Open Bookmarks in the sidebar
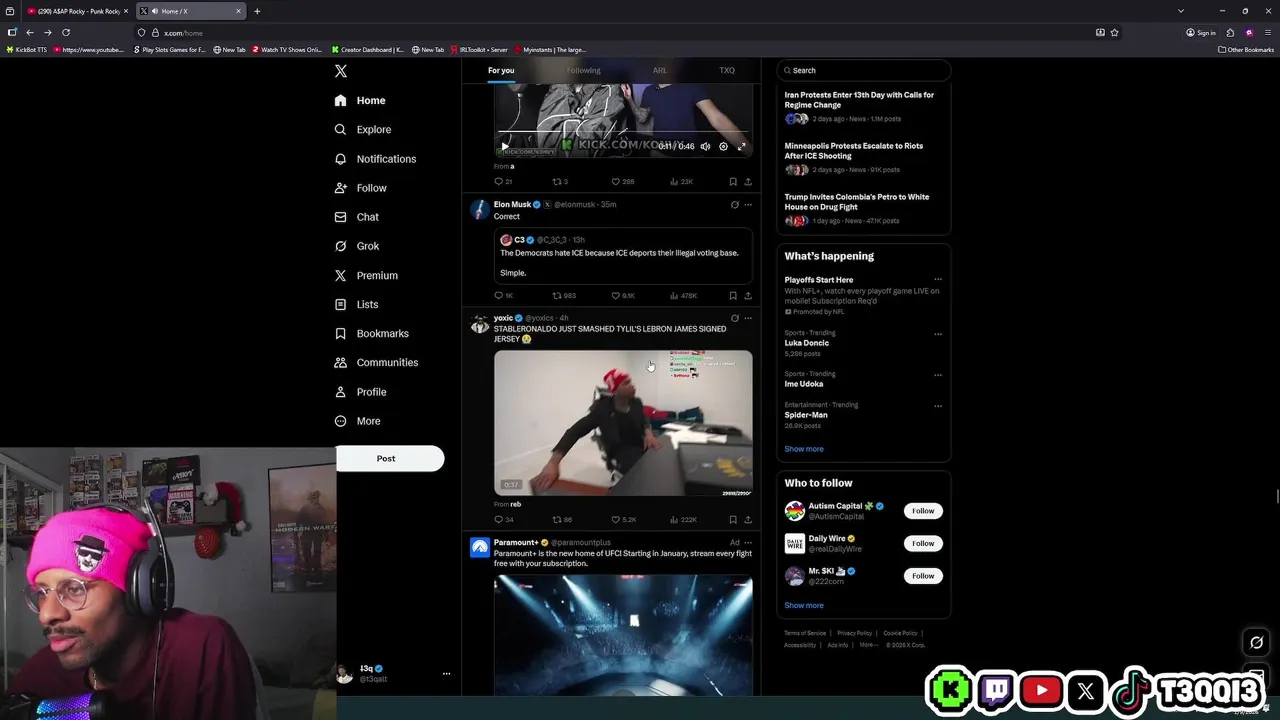1280x720 pixels. (371, 333)
